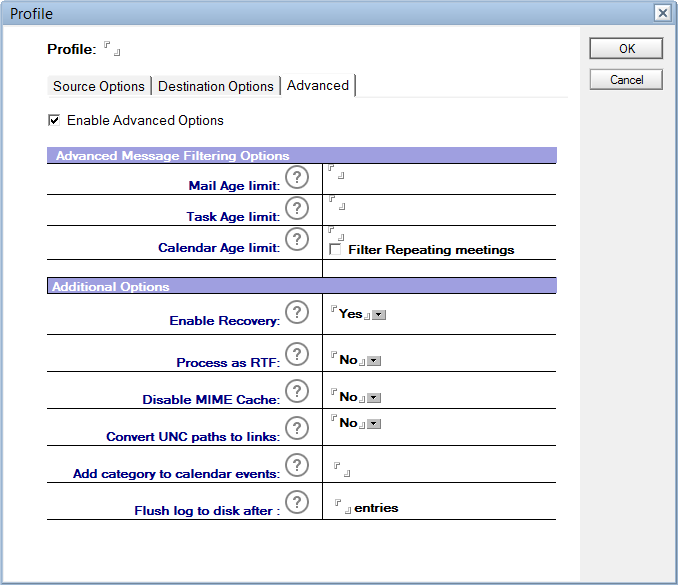
Task: Open help for Disable MIME Cache
Action: 296,391
